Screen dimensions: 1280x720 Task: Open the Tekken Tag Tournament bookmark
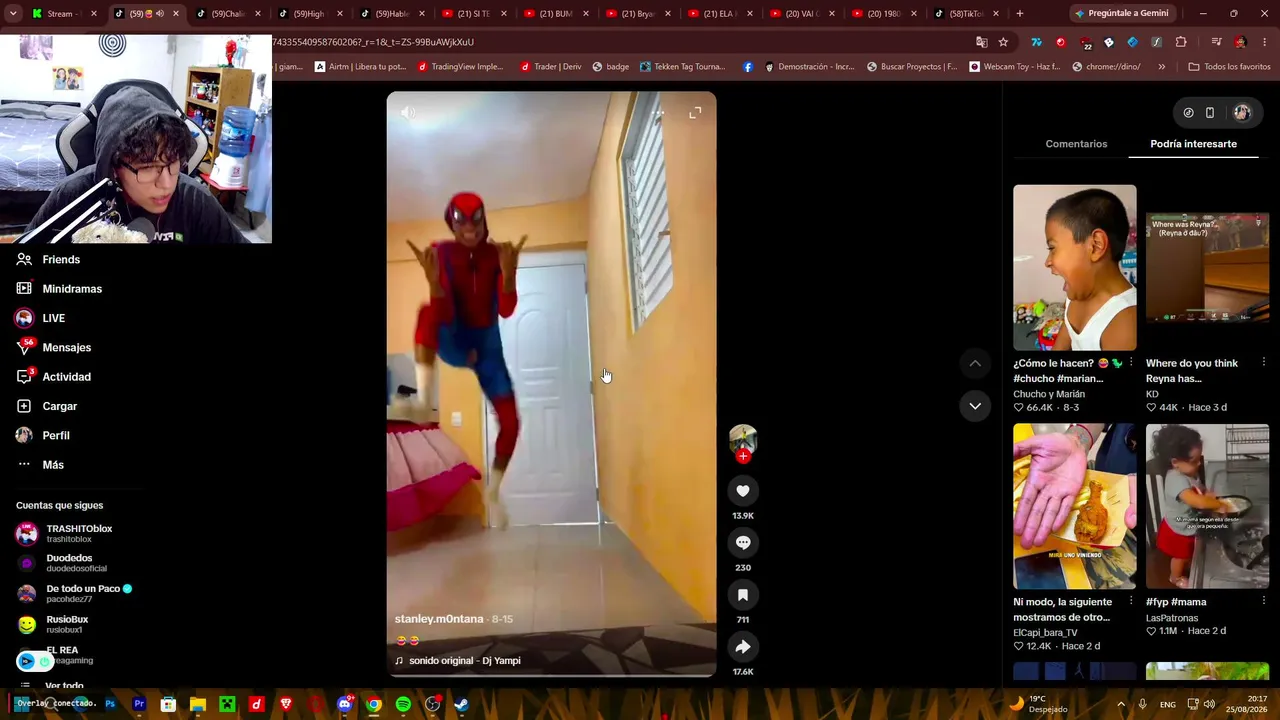[682, 67]
